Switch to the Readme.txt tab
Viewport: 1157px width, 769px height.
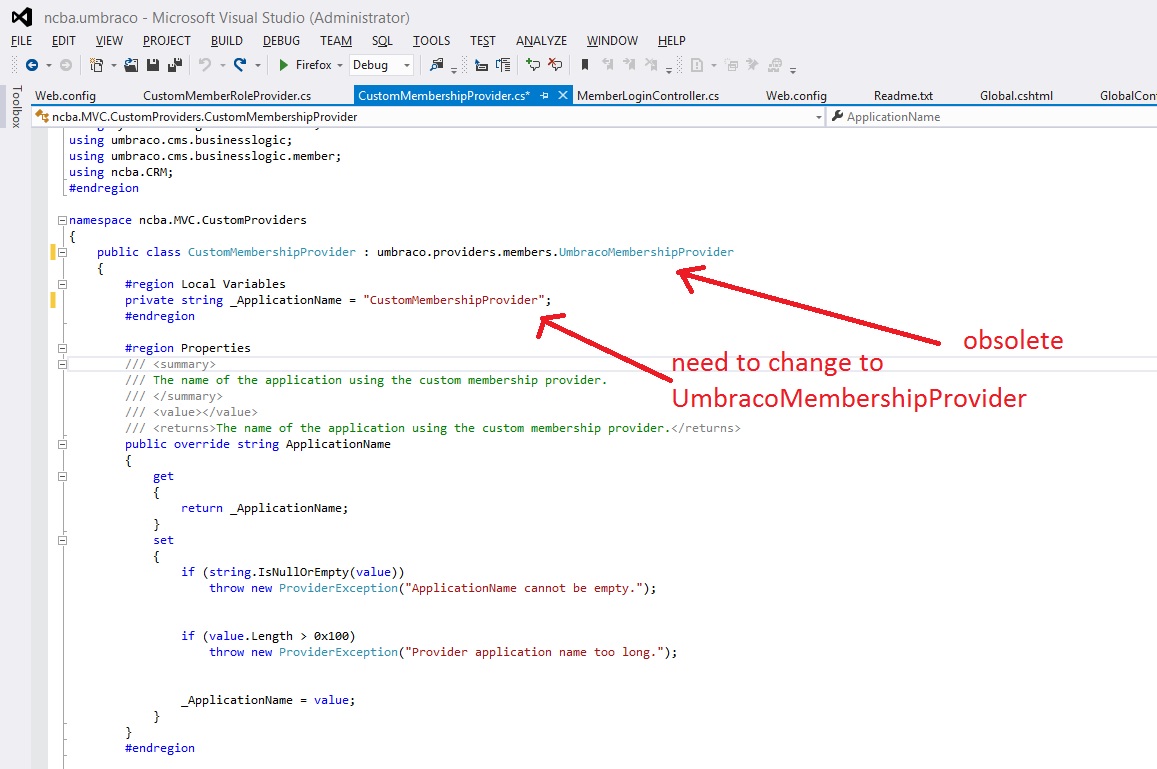click(903, 95)
